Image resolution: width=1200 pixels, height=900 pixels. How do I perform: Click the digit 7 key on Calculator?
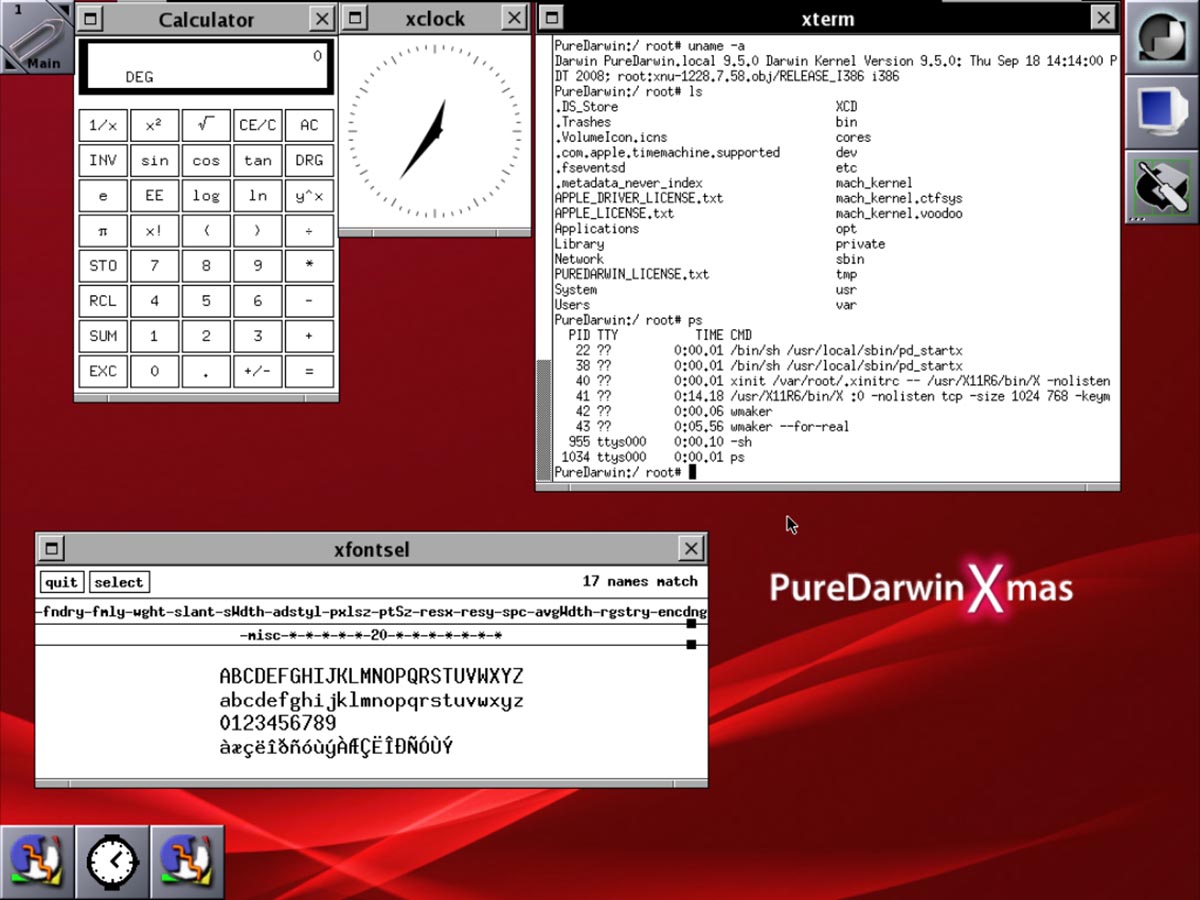(154, 266)
